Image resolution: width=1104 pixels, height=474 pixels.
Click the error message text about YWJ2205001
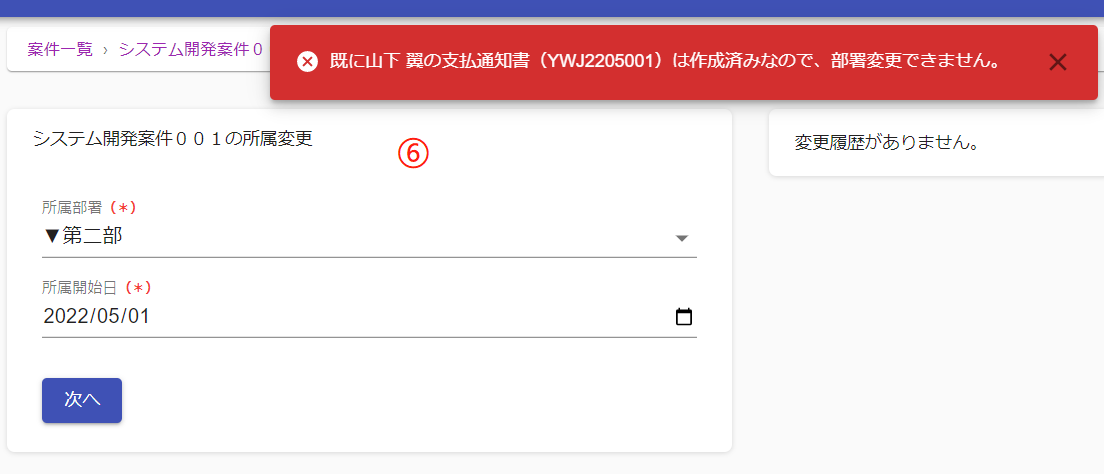pyautogui.click(x=665, y=62)
